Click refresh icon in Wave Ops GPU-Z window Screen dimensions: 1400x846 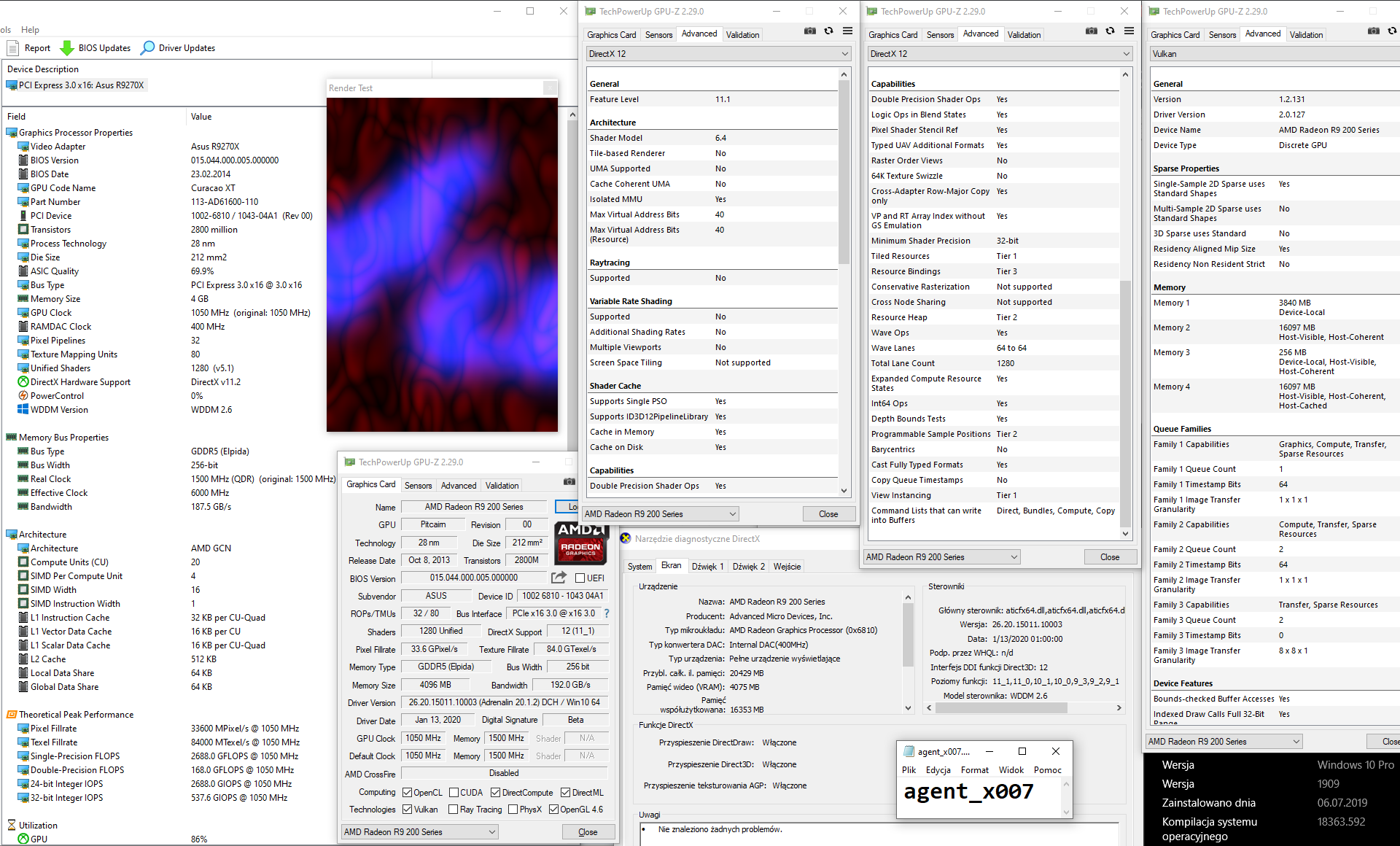1110,31
